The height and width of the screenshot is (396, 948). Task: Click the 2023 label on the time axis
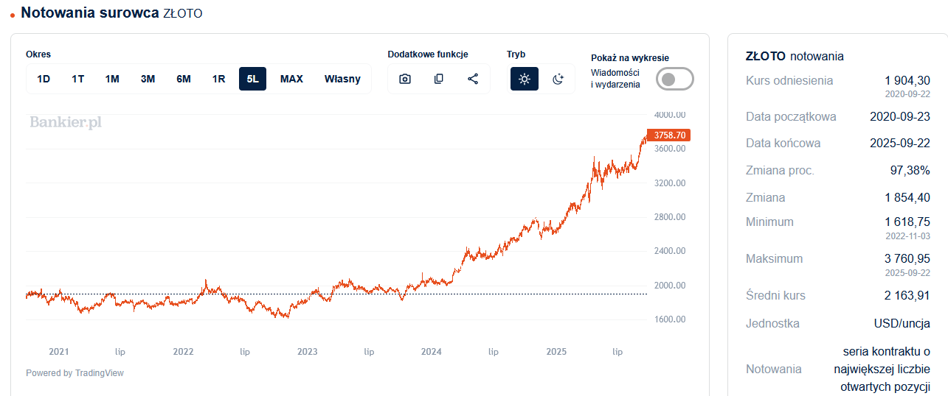tap(307, 351)
